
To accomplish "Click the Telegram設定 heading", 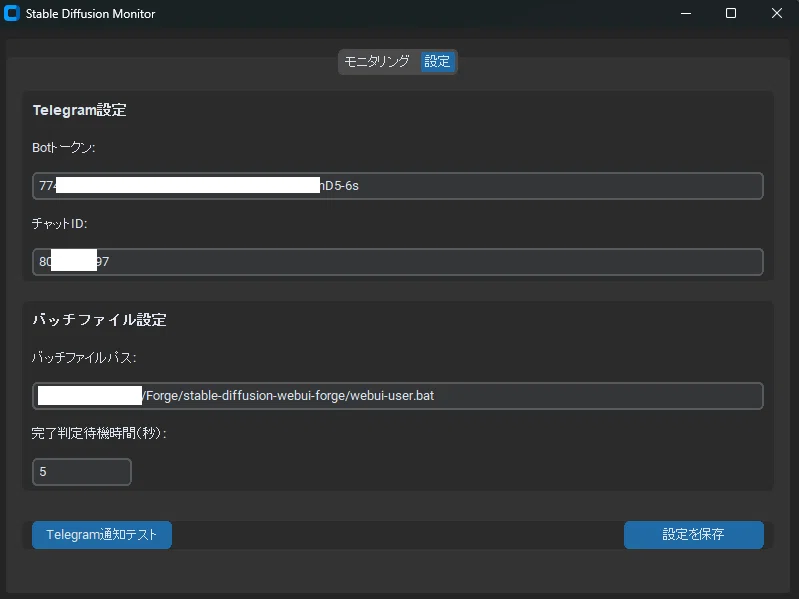I will (x=79, y=110).
